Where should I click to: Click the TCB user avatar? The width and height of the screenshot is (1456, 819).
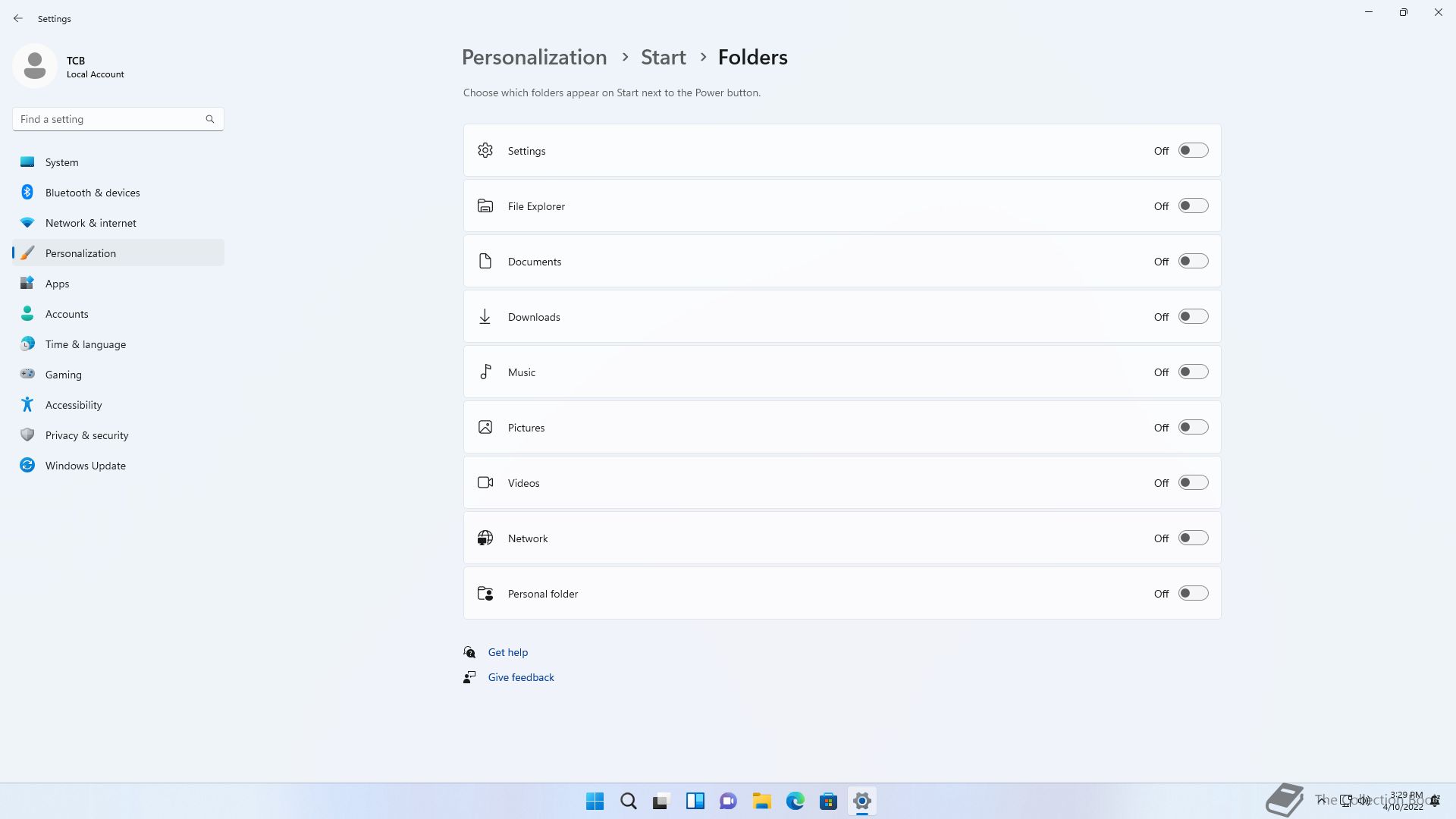point(35,66)
